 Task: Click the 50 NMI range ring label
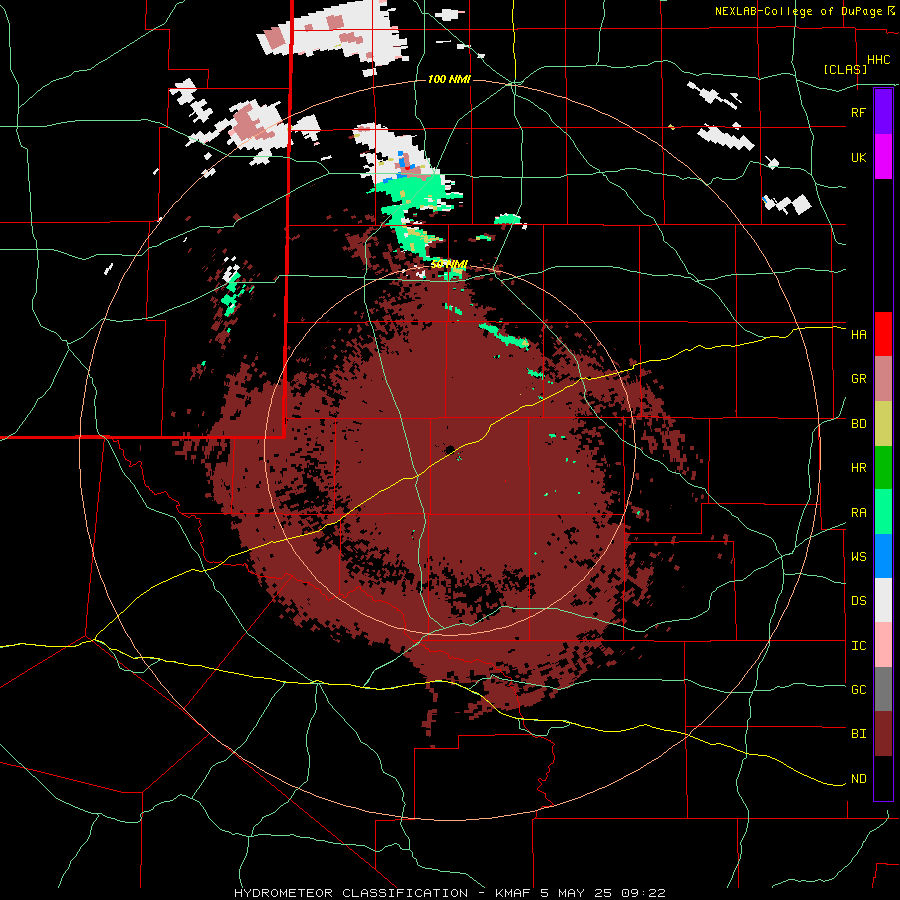coord(449,264)
